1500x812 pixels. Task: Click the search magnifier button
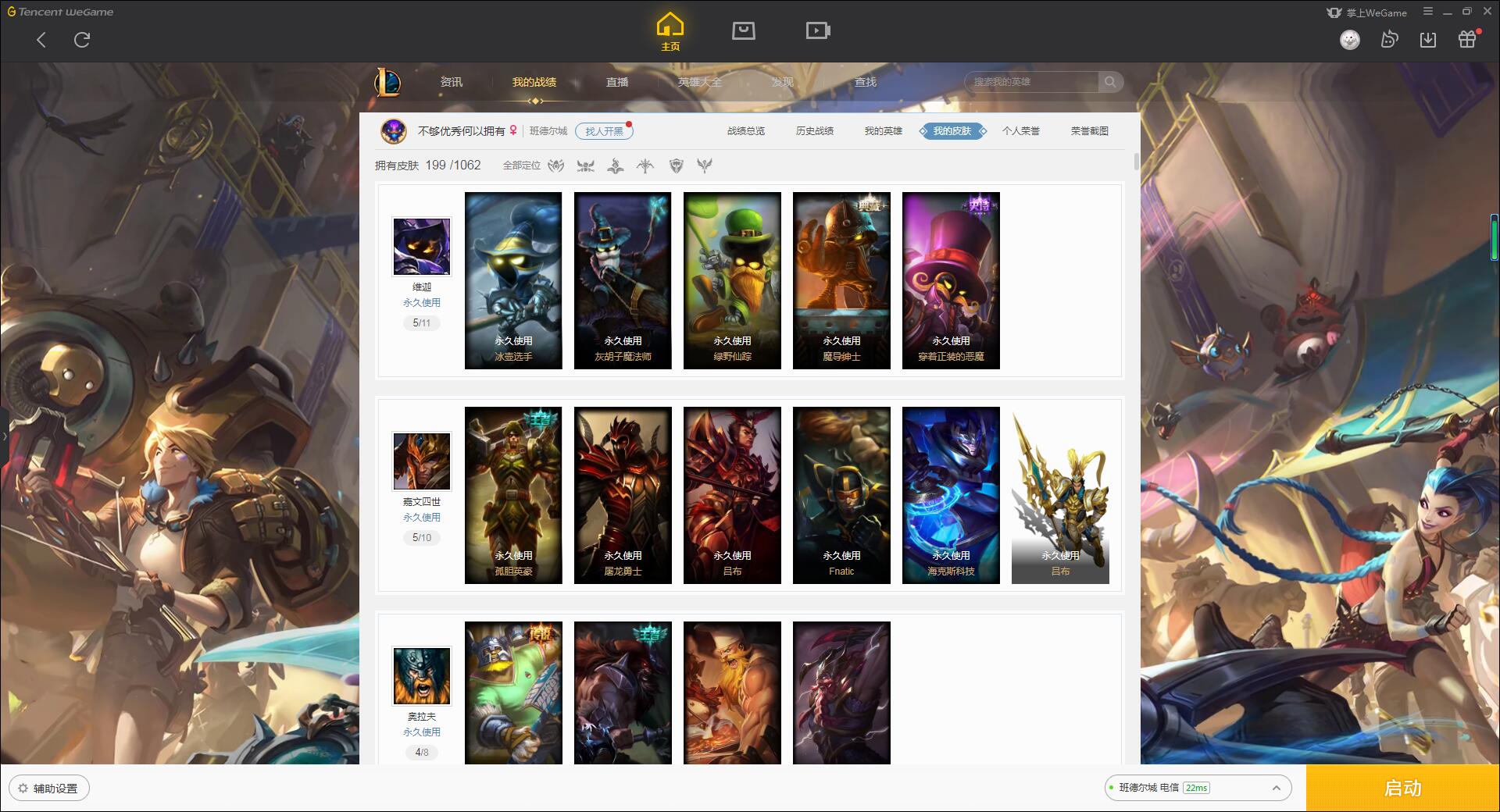tap(1110, 82)
